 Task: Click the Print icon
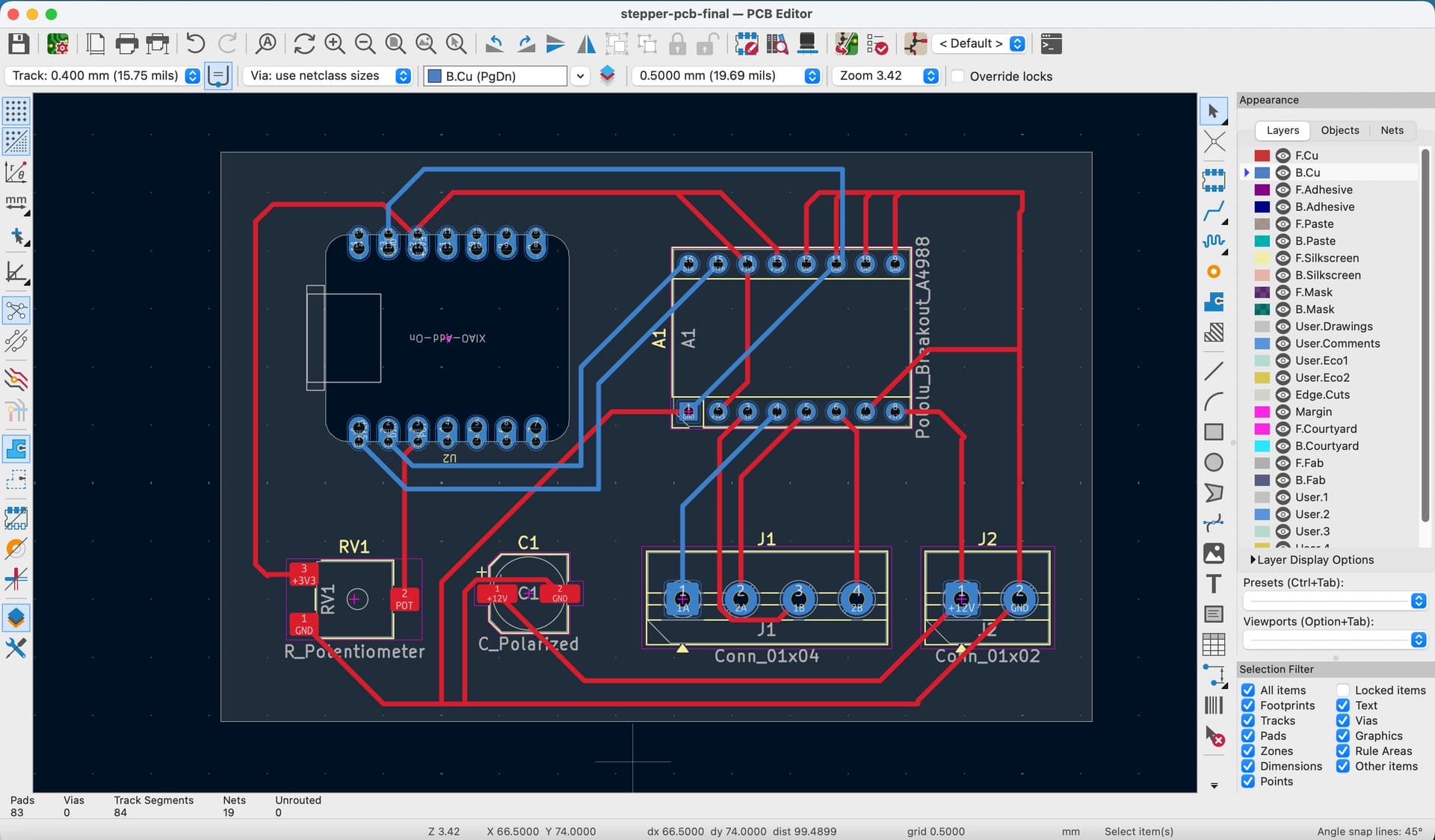(127, 44)
